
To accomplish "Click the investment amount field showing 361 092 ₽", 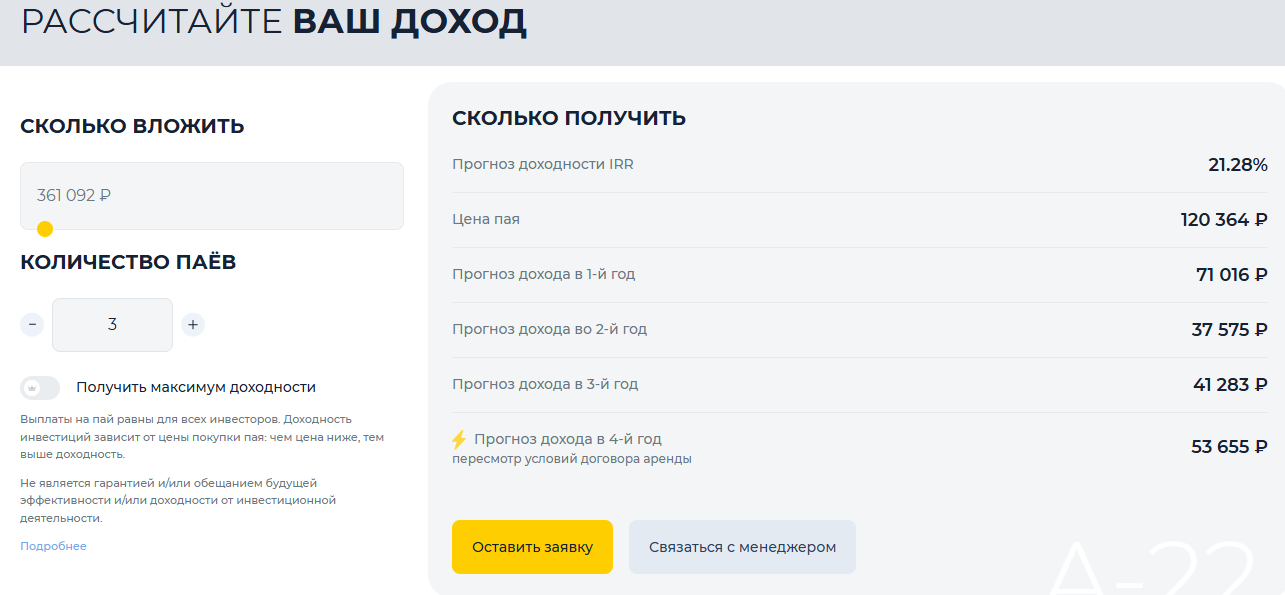I will (211, 195).
